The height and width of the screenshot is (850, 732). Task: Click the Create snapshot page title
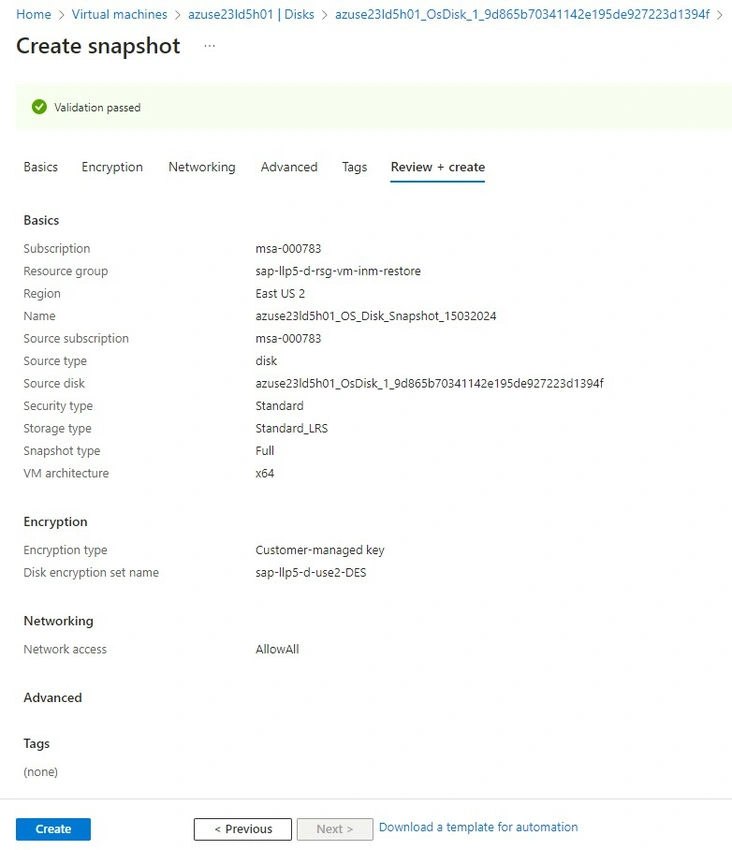pyautogui.click(x=98, y=46)
